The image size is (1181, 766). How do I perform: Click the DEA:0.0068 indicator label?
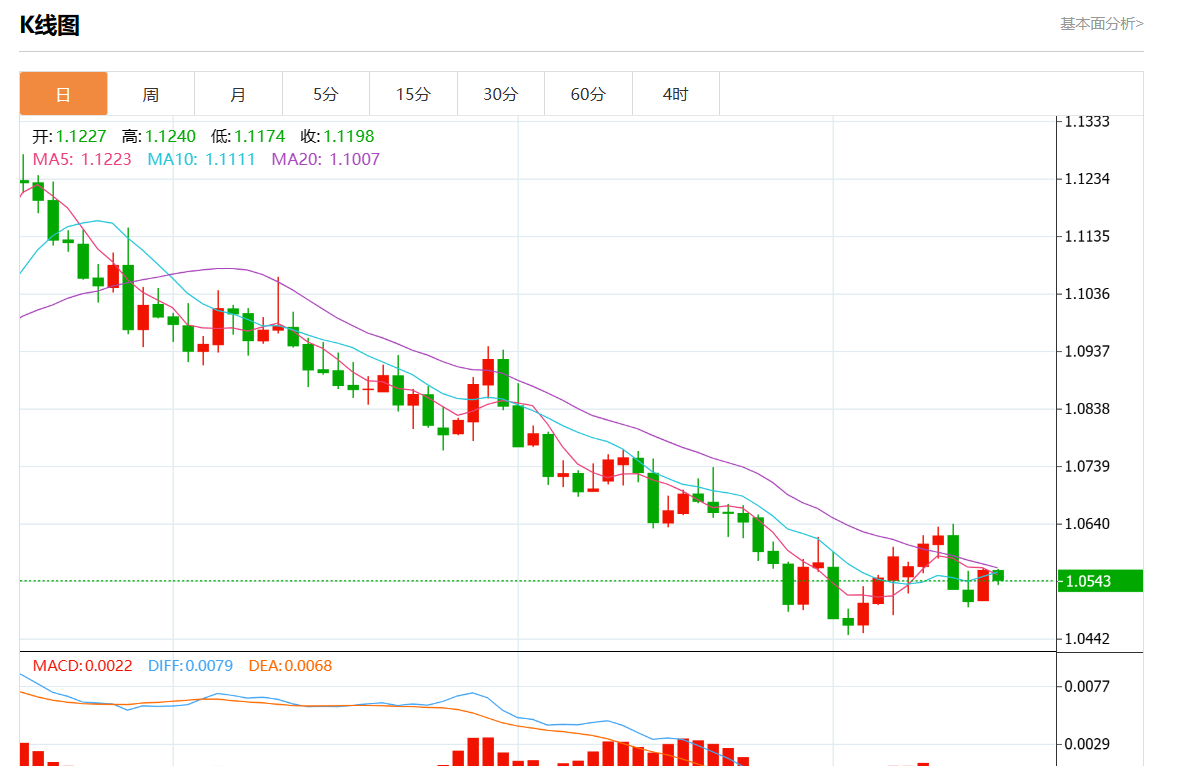point(290,666)
